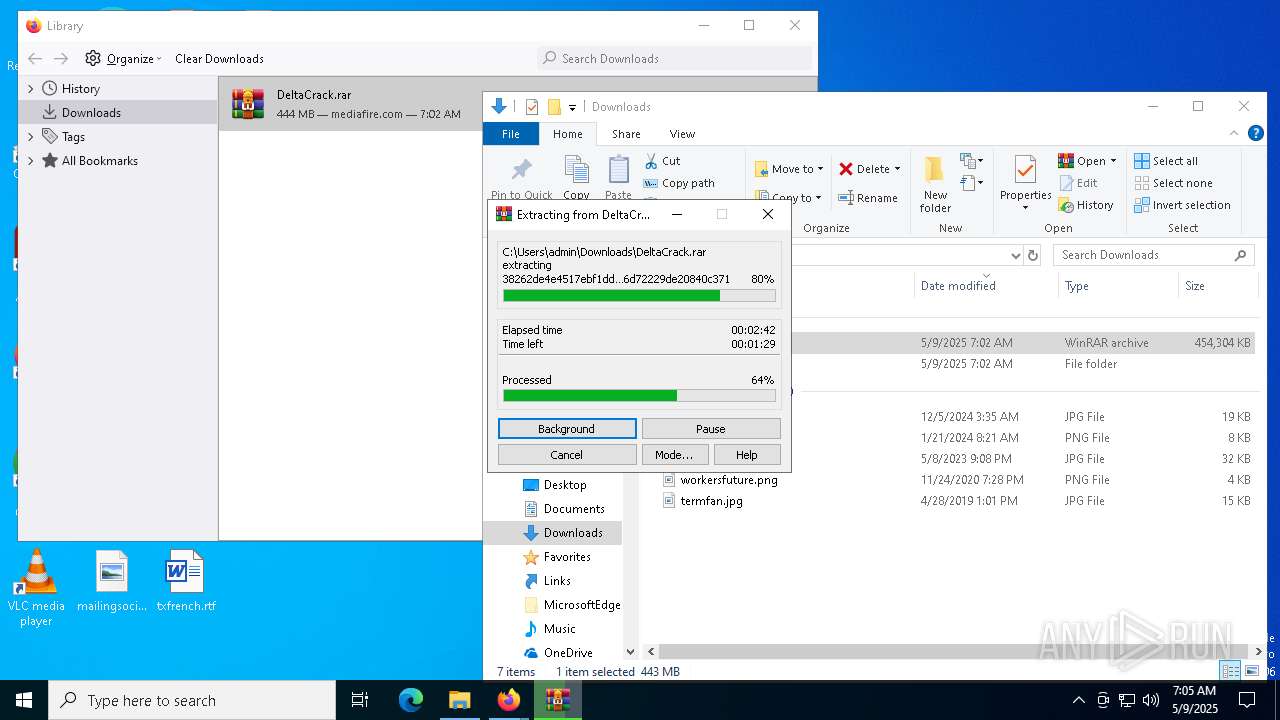Screen dimensions: 1280x720
Task: Open txfrench.rtf desktop file
Action: click(x=186, y=582)
